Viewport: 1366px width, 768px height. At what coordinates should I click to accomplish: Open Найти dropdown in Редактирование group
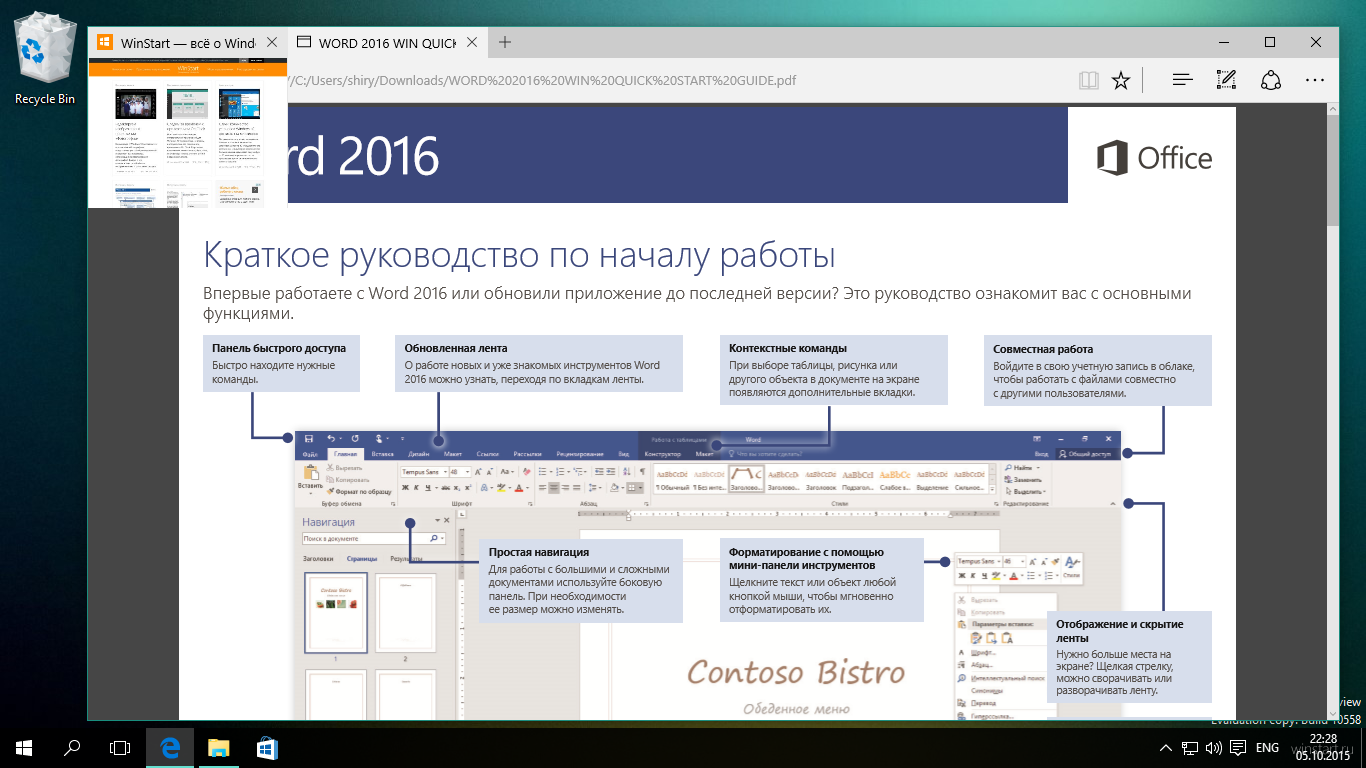point(1038,468)
